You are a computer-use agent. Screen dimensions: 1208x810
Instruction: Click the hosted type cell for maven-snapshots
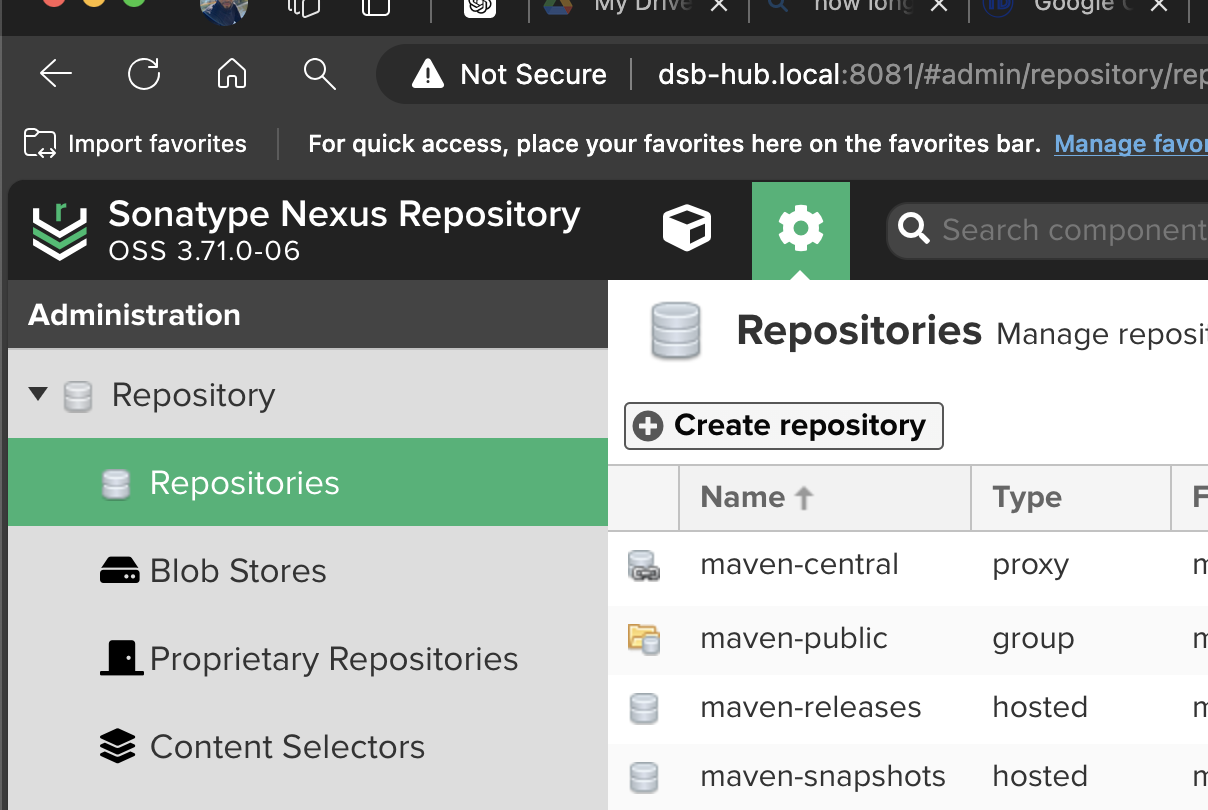(x=1040, y=777)
